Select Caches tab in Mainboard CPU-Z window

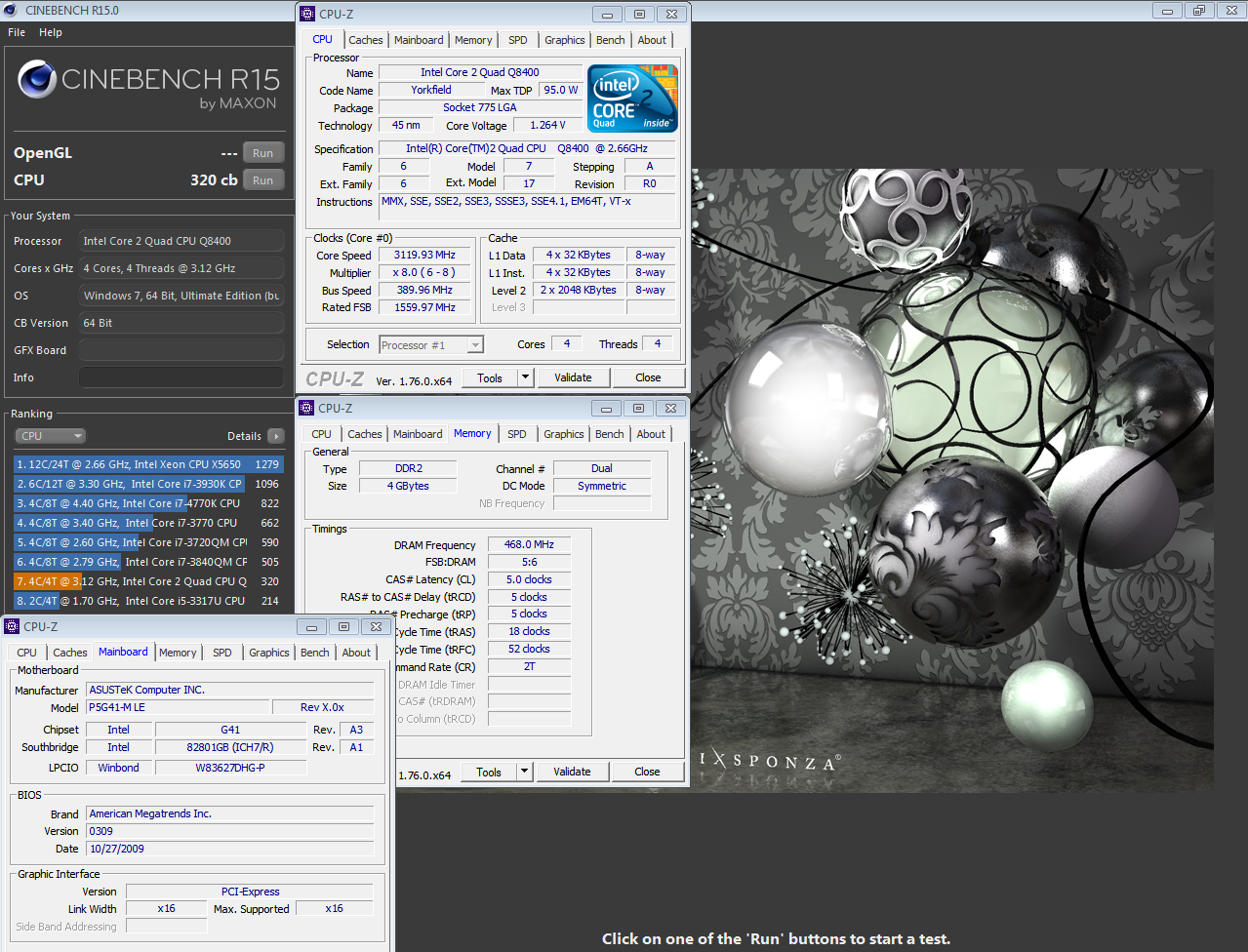tap(70, 653)
